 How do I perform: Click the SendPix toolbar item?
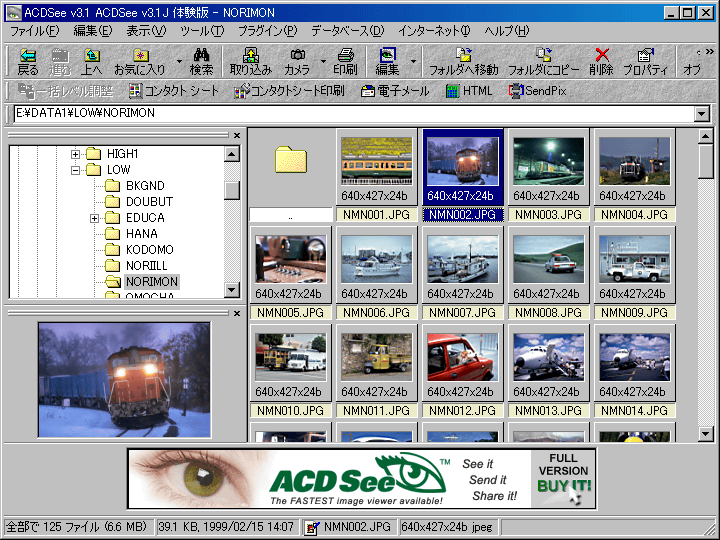[x=538, y=91]
